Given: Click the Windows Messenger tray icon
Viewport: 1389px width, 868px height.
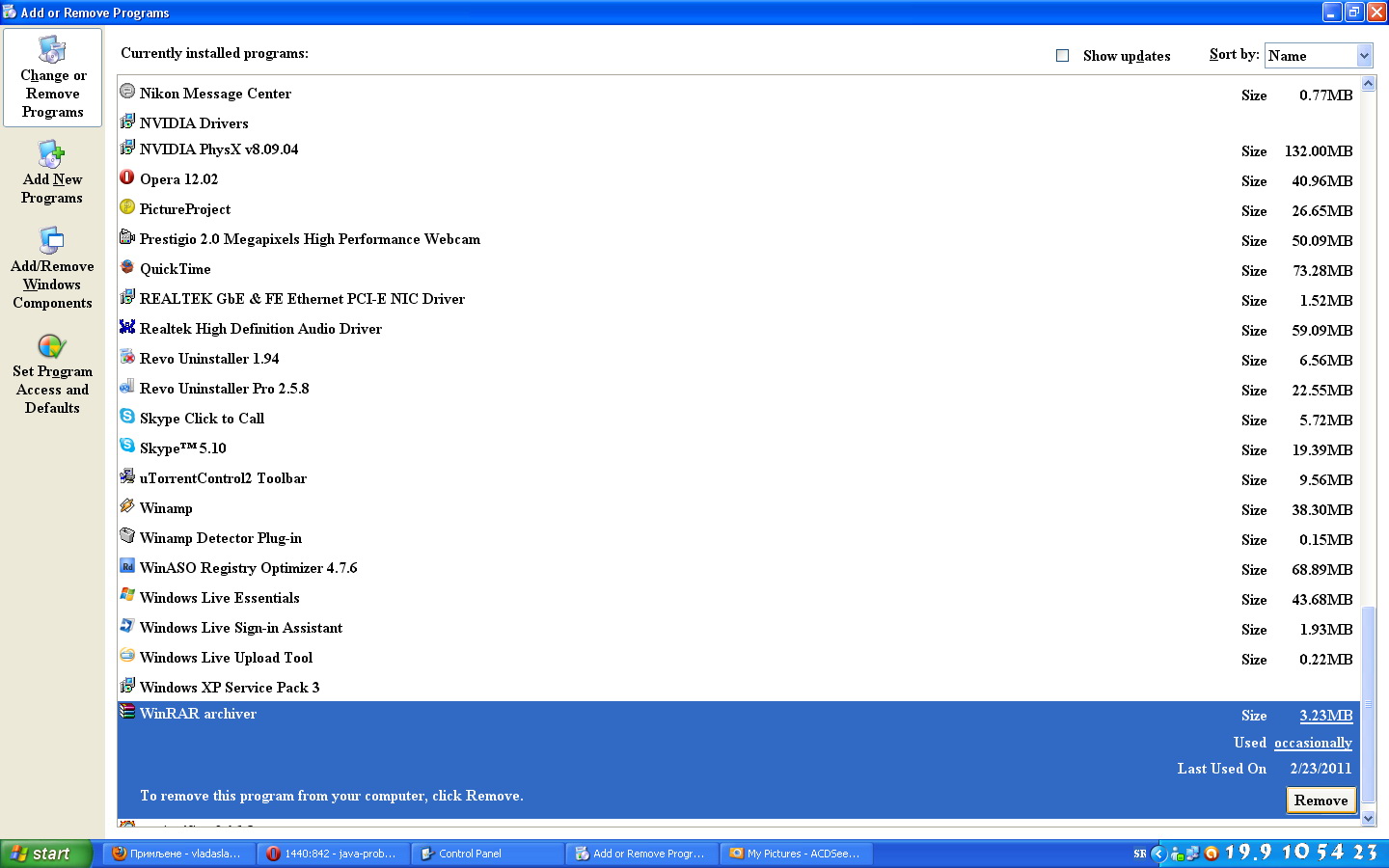Looking at the screenshot, I should coord(1178,854).
